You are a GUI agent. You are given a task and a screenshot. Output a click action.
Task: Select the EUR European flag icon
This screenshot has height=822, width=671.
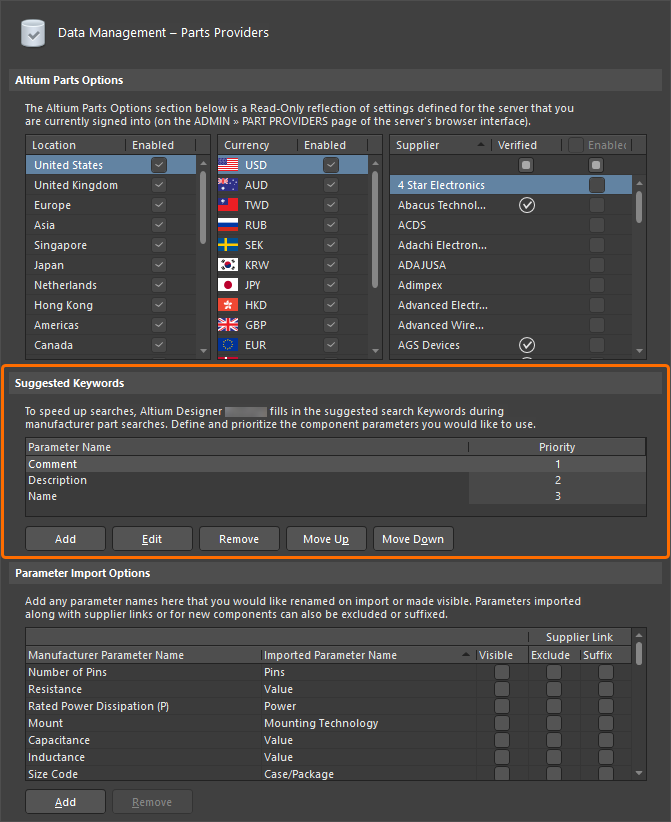(x=228, y=345)
